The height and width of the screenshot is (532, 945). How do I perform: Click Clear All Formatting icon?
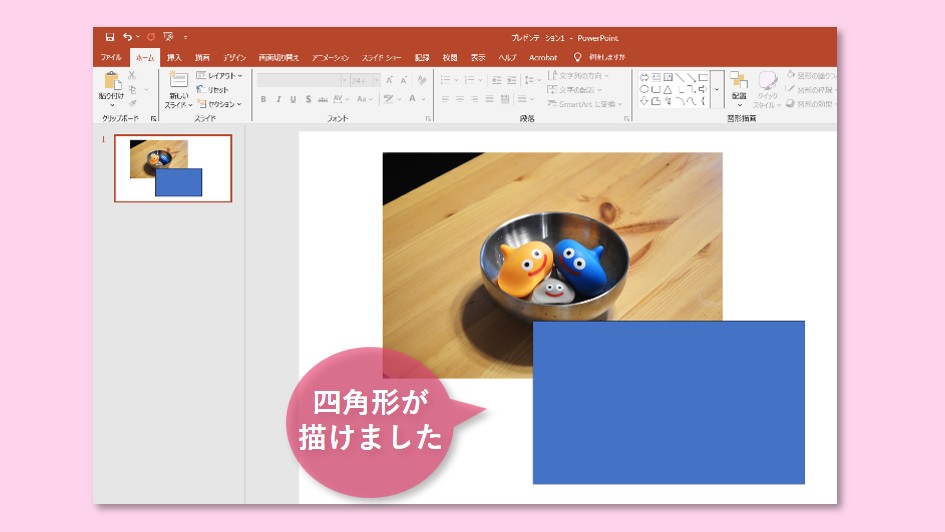point(422,80)
